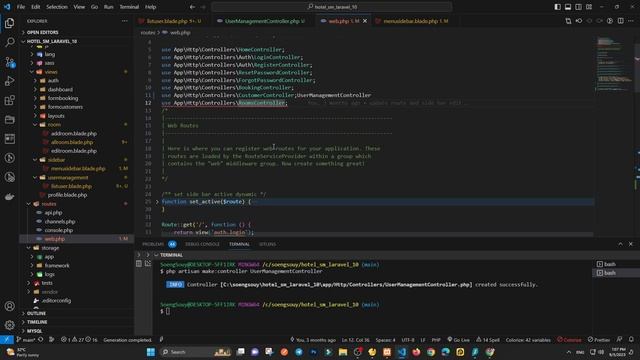Image resolution: width=640 pixels, height=360 pixels.
Task: Open the File menu
Action: pyautogui.click(x=21, y=7)
